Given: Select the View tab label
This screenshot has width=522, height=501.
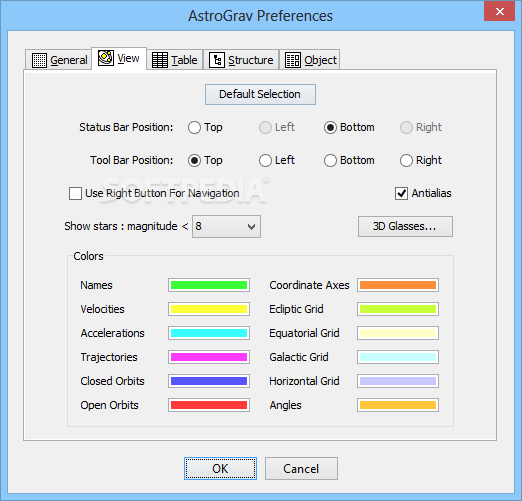Looking at the screenshot, I should pyautogui.click(x=128, y=58).
